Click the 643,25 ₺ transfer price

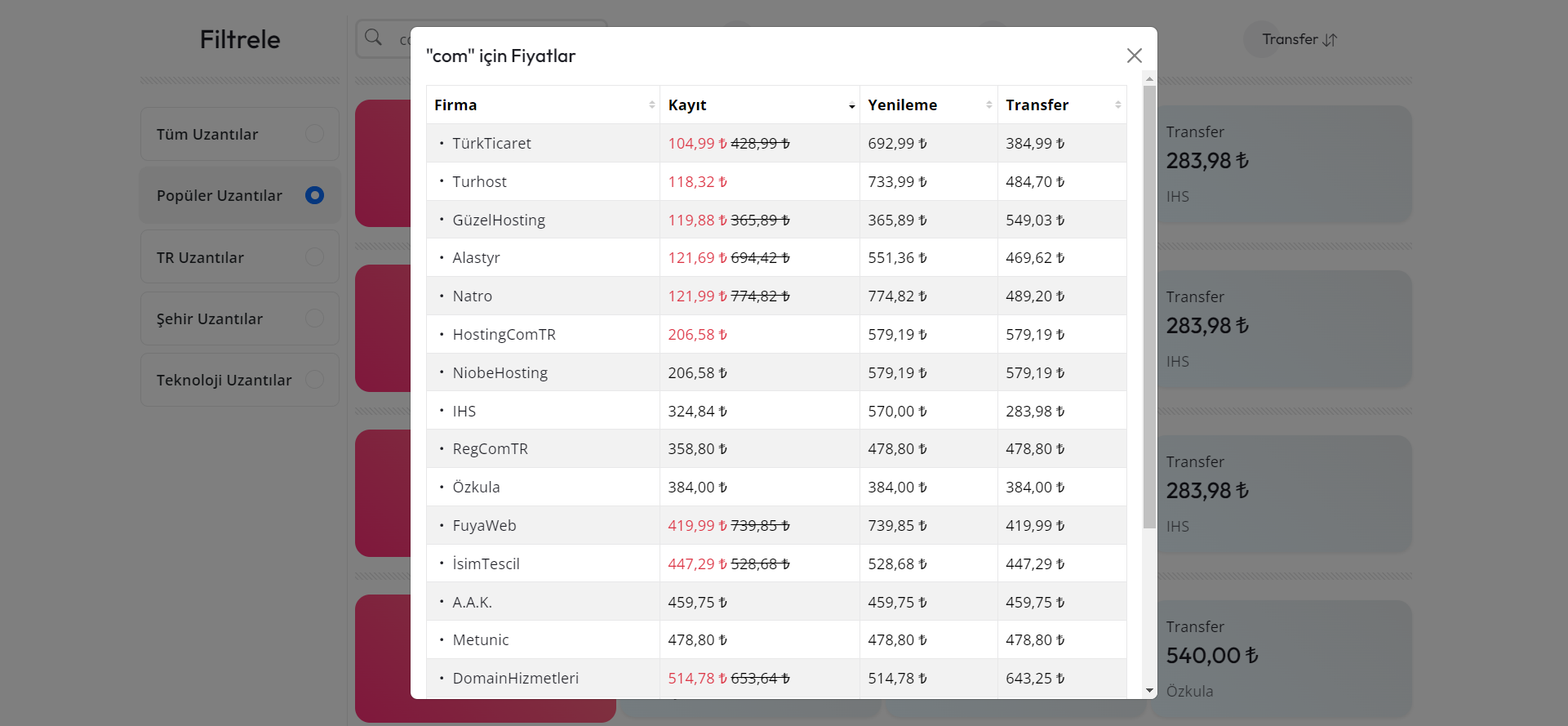(1035, 678)
